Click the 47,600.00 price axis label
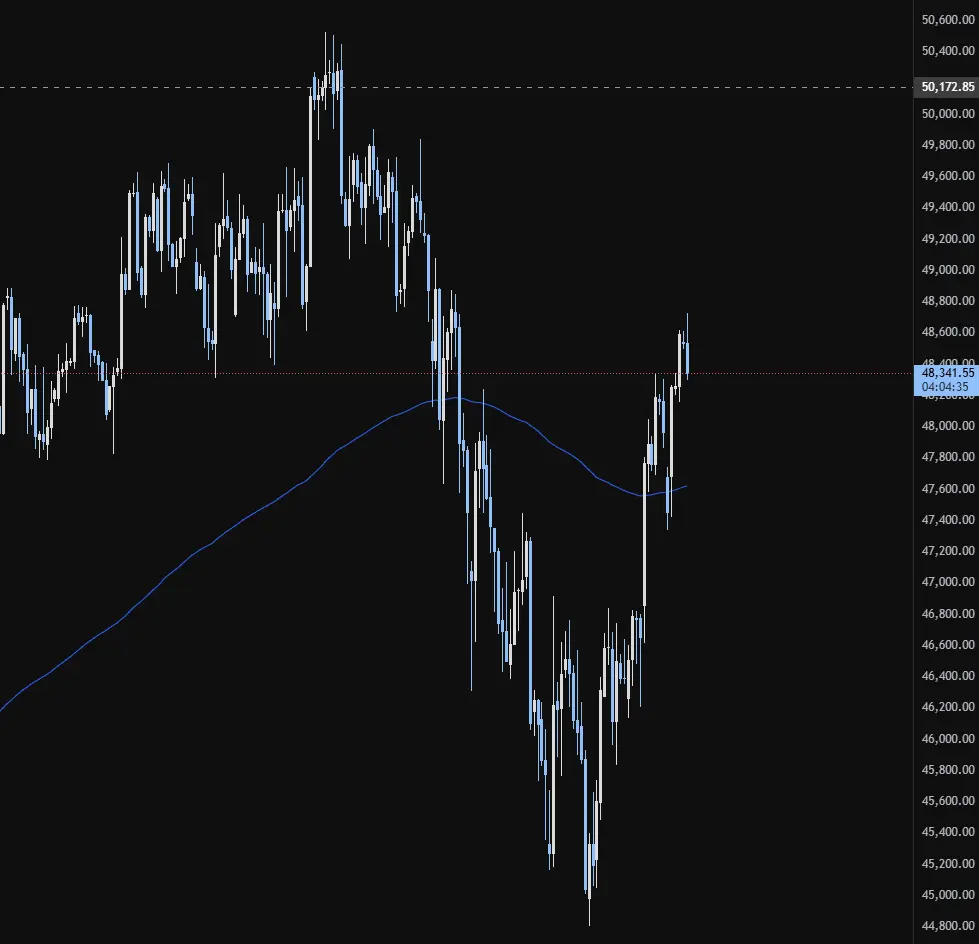 [947, 488]
